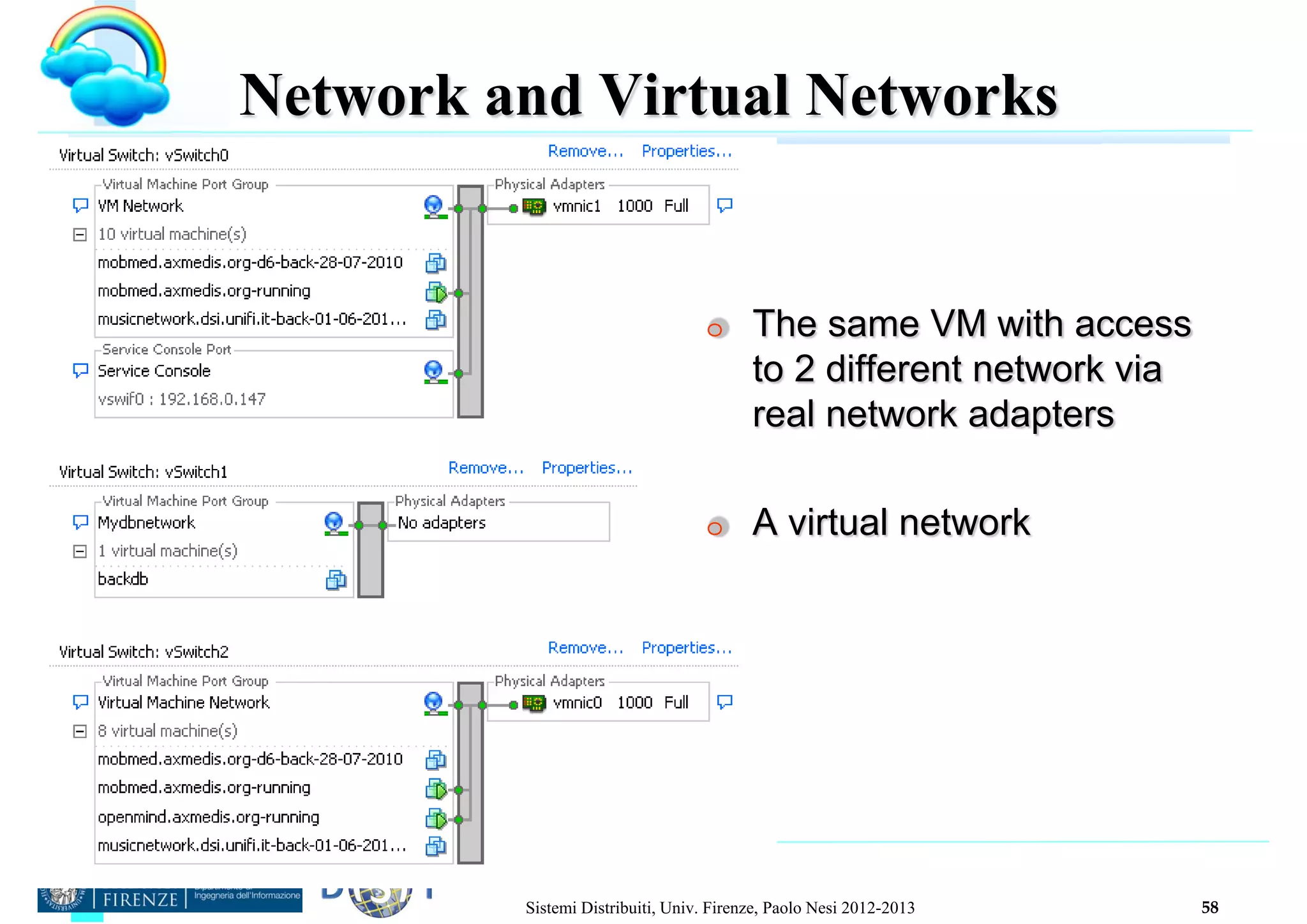The width and height of the screenshot is (1307, 924).
Task: Select musicnetwork.dsi.unifi.it entry in vSwitch0
Action: (252, 319)
